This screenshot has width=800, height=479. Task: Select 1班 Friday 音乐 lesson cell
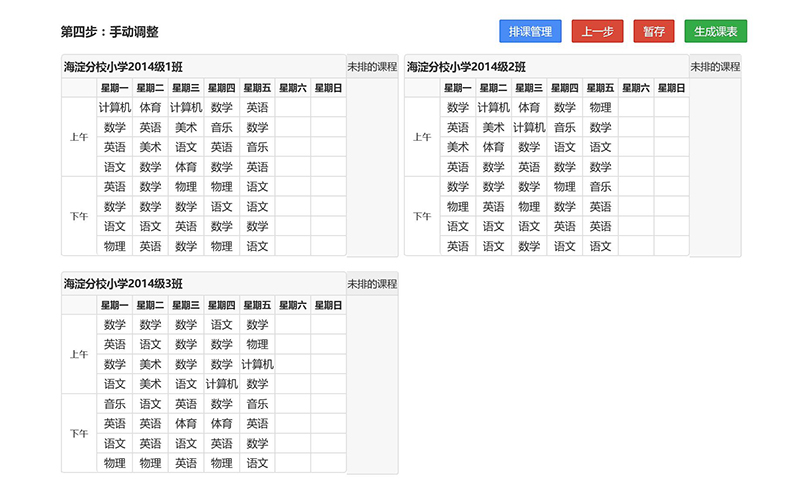click(257, 147)
